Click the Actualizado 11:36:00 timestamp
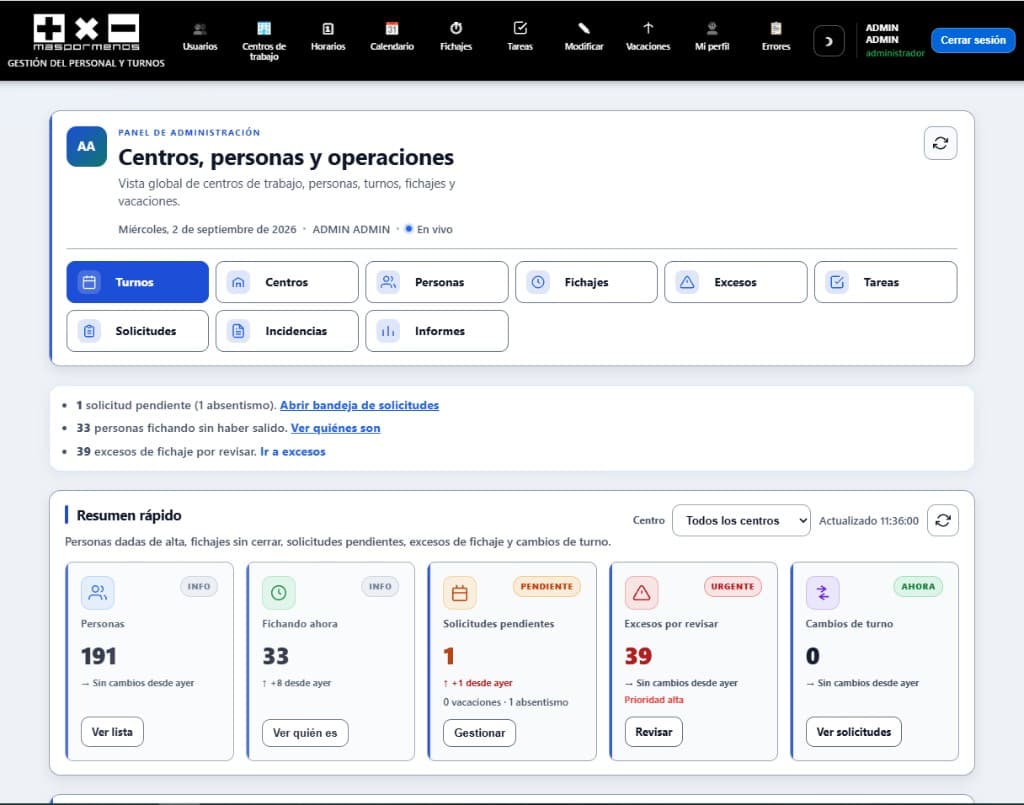Viewport: 1024px width, 805px height. click(869, 520)
